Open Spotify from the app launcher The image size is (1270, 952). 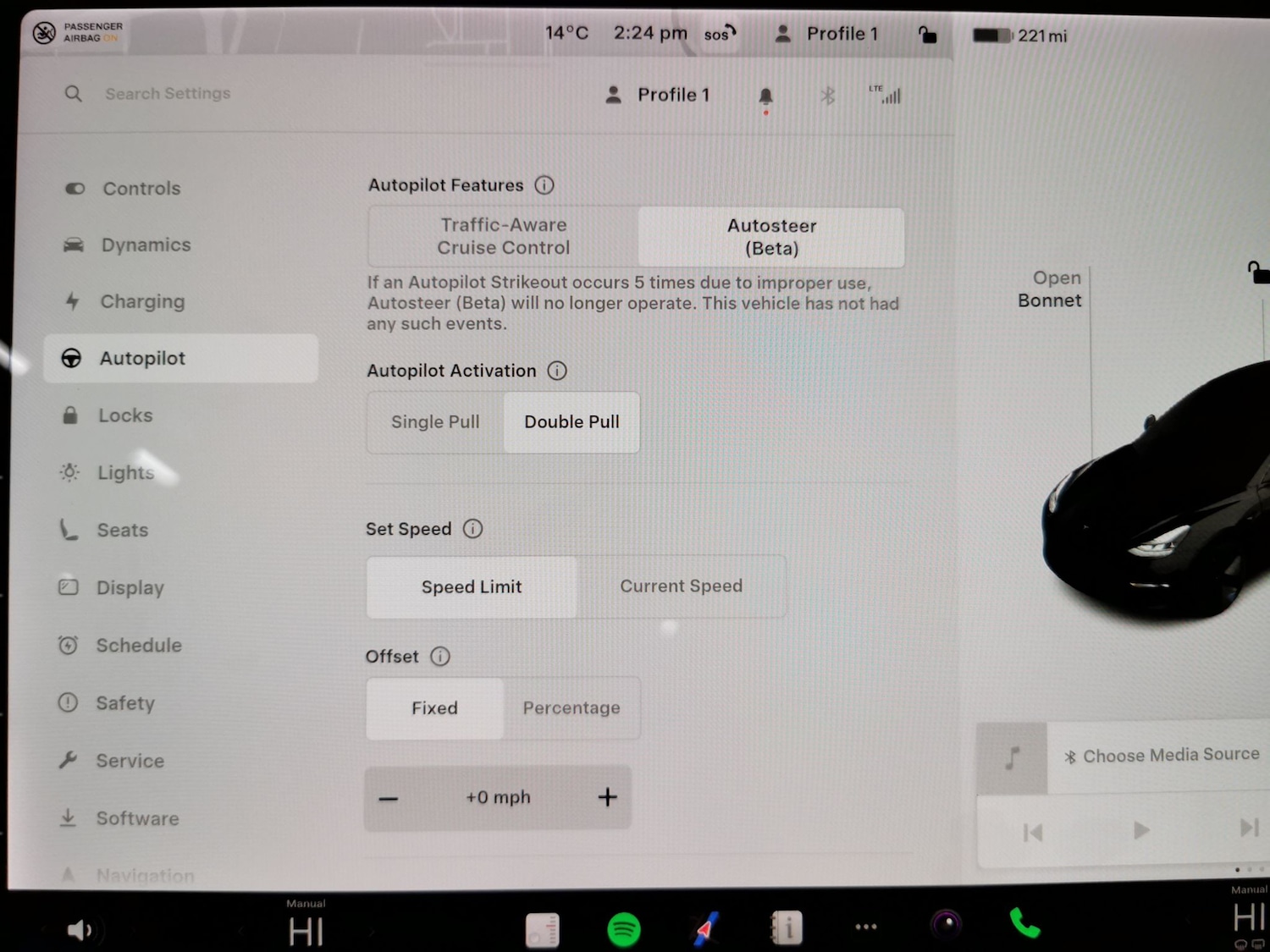(623, 928)
